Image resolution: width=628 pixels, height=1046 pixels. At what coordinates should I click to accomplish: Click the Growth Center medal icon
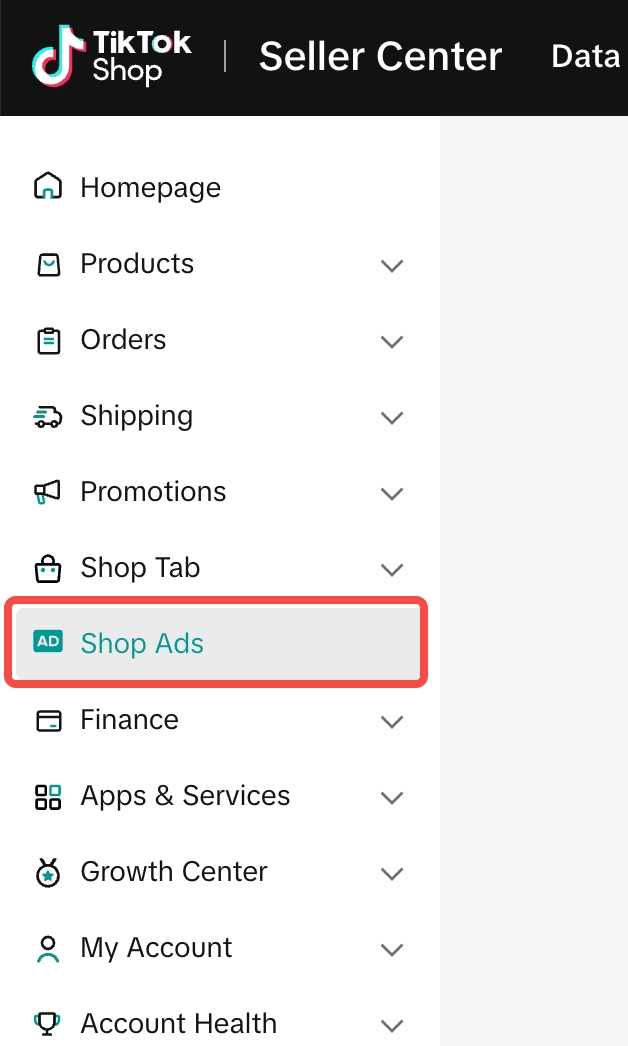coord(48,872)
